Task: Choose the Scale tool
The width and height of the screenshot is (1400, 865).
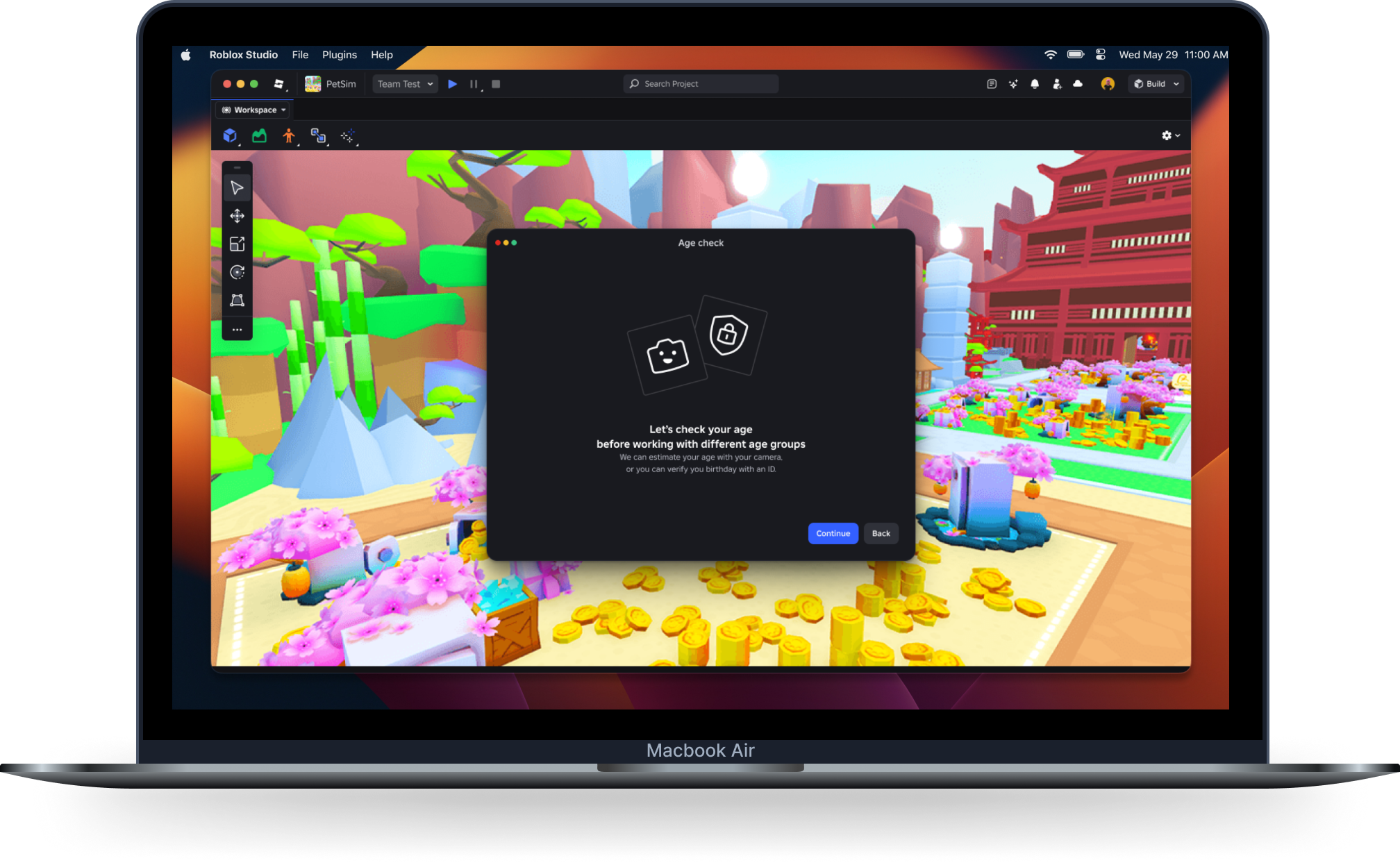Action: click(x=237, y=244)
